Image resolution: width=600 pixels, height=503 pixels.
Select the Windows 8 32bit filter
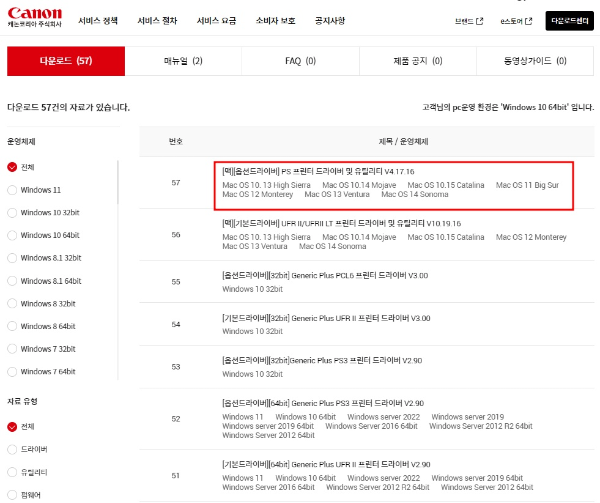(x=12, y=304)
